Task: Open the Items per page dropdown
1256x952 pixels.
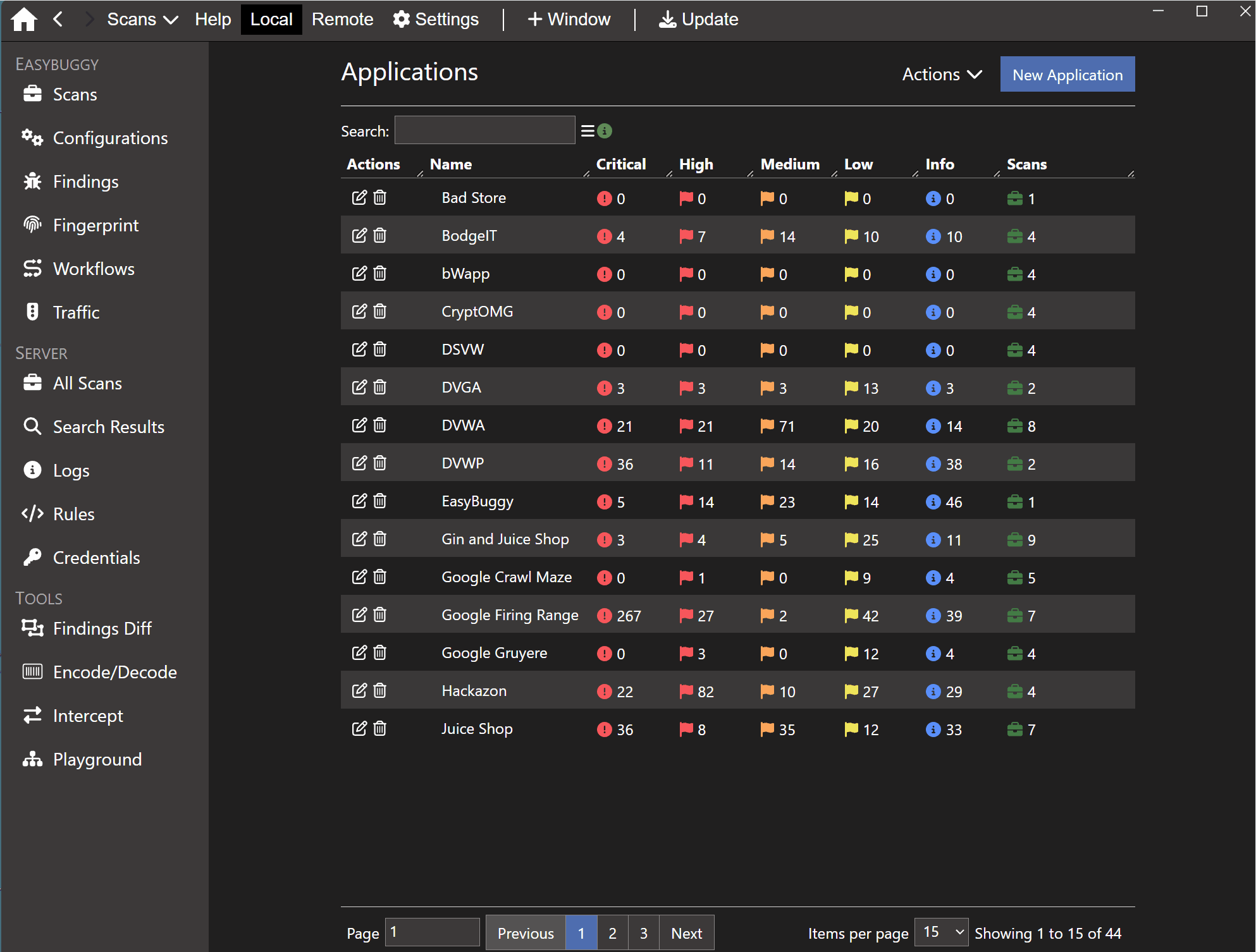Action: point(940,932)
